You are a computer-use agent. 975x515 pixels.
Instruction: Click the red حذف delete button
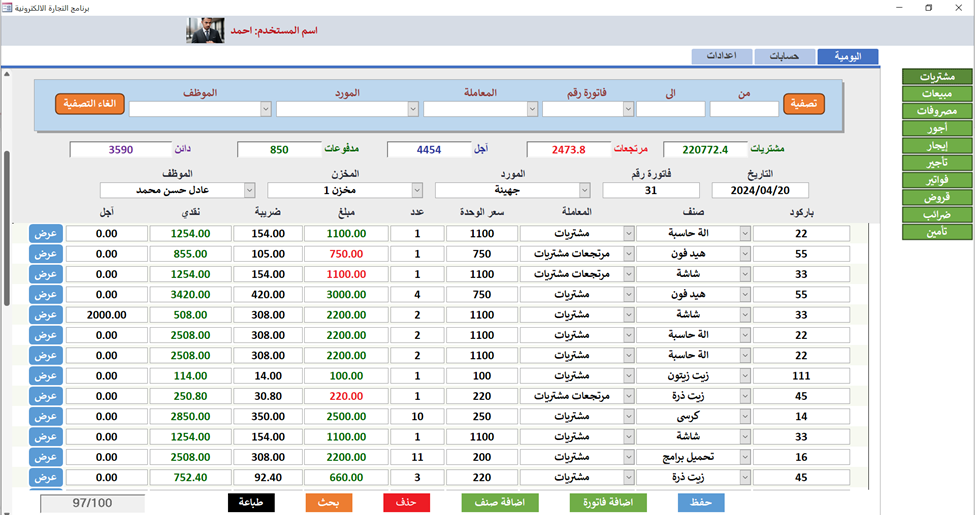tap(407, 503)
